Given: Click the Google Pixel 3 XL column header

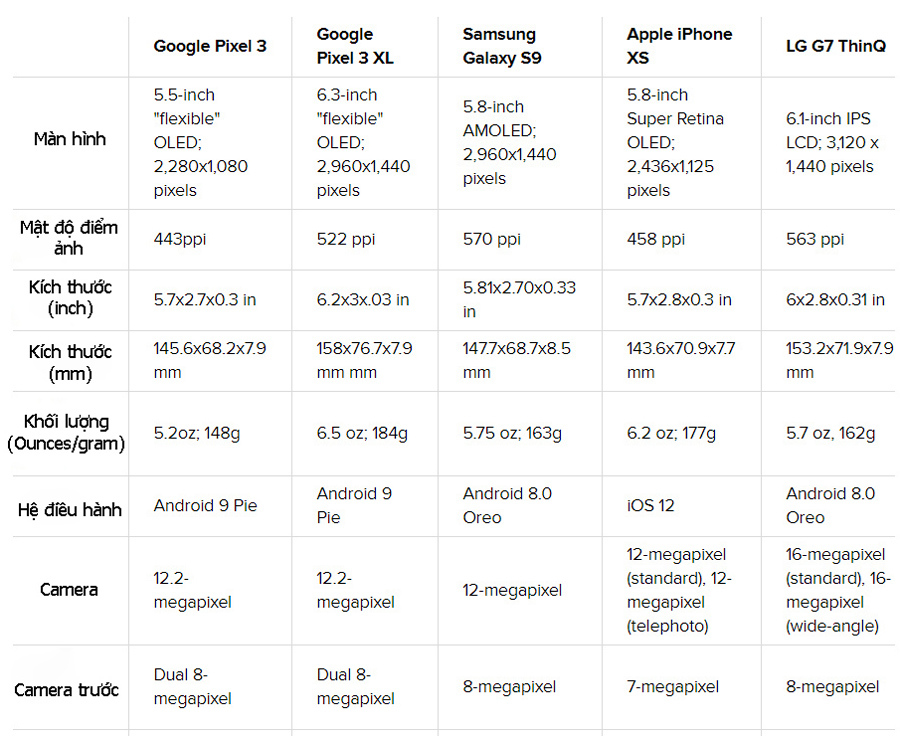Looking at the screenshot, I should (x=355, y=46).
